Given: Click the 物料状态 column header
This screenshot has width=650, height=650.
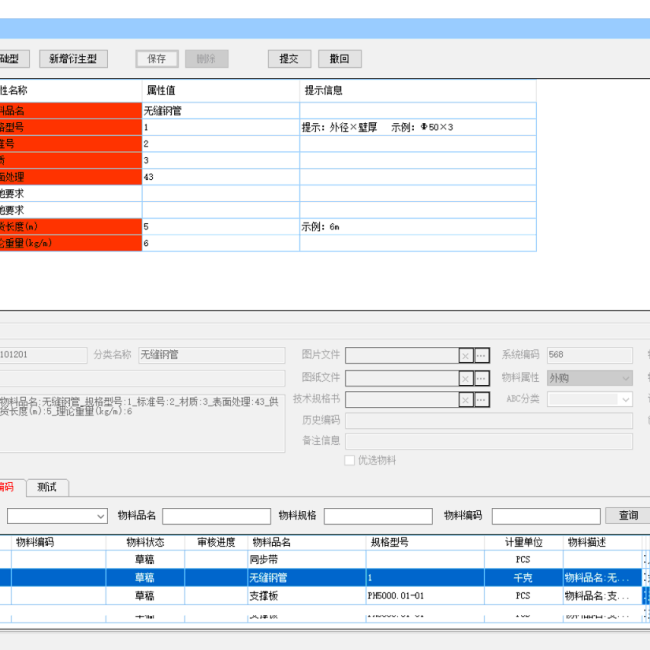Looking at the screenshot, I should (145, 542).
